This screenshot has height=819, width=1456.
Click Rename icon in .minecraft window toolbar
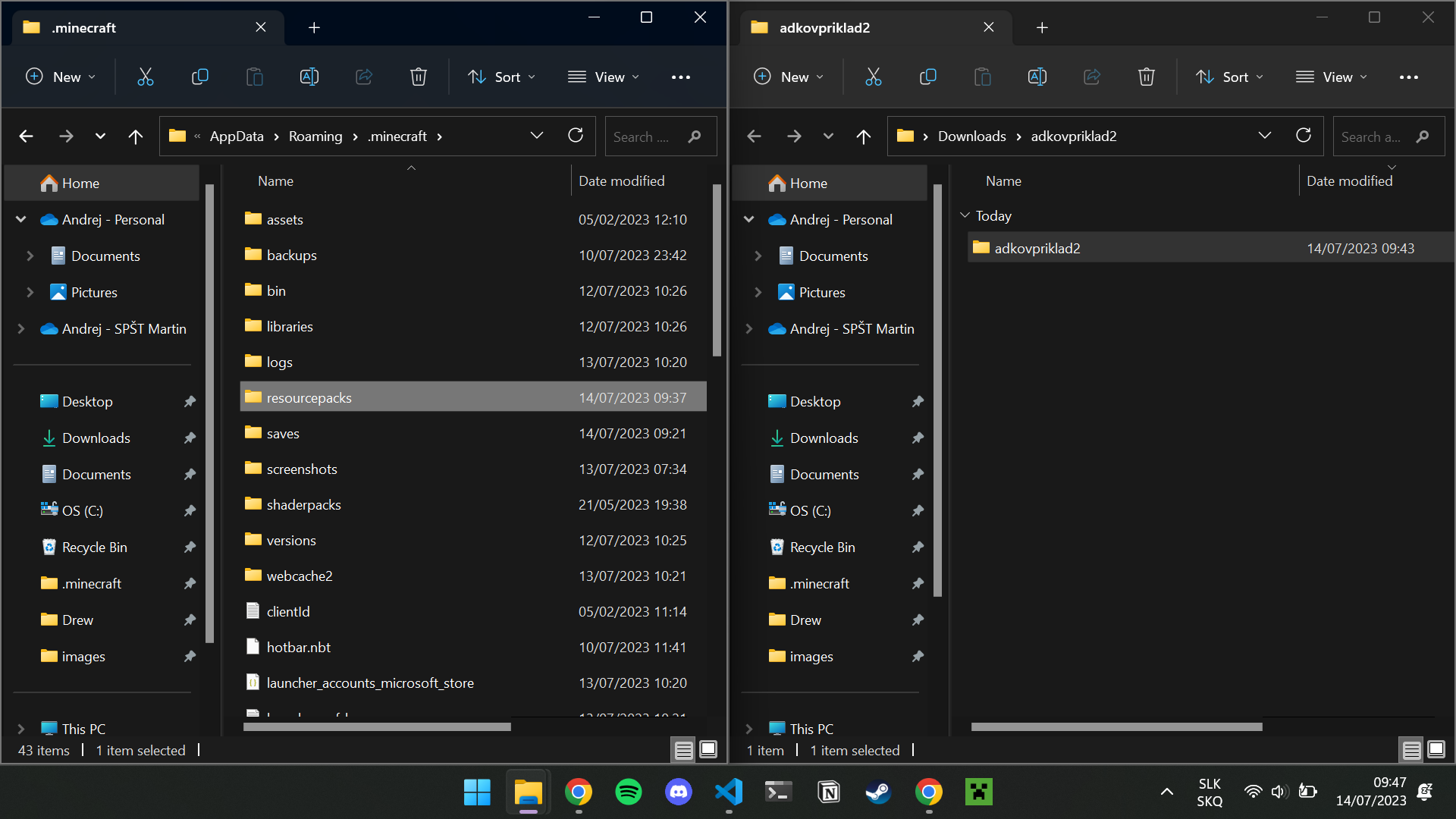(309, 77)
